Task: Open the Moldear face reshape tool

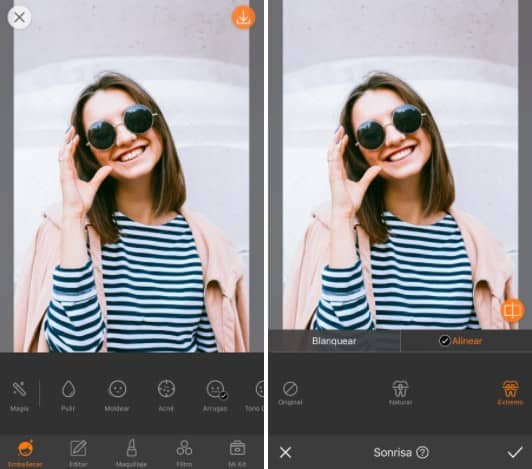Action: [x=117, y=395]
